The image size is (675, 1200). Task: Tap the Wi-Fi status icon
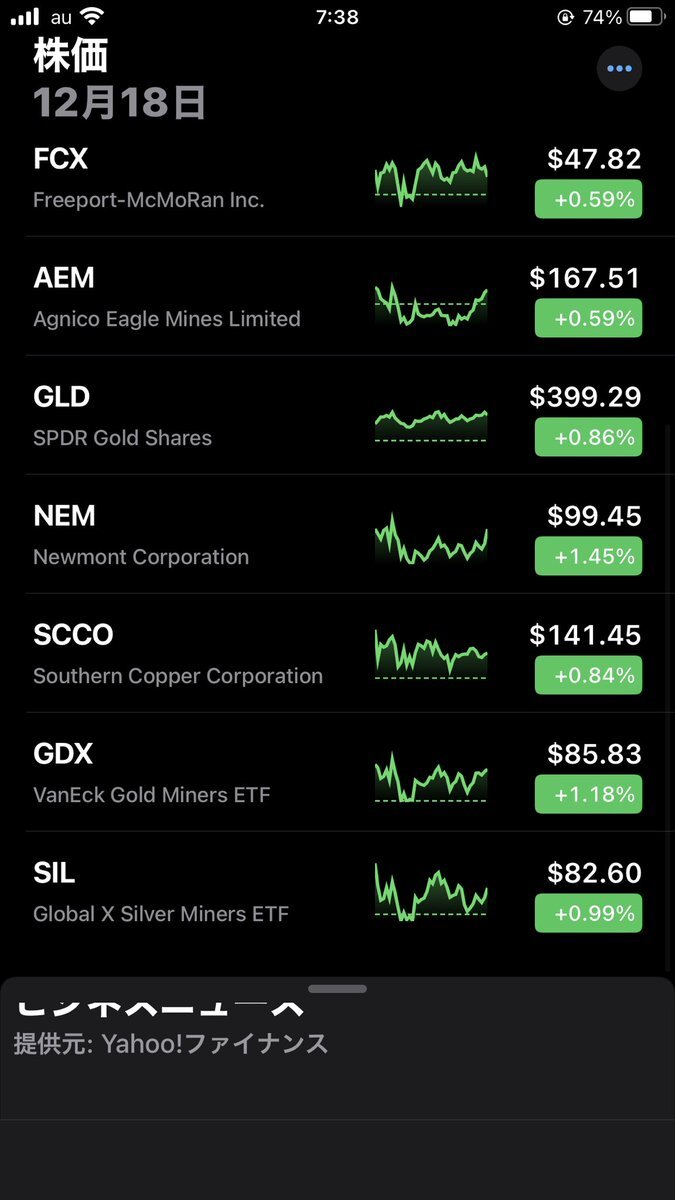click(93, 17)
